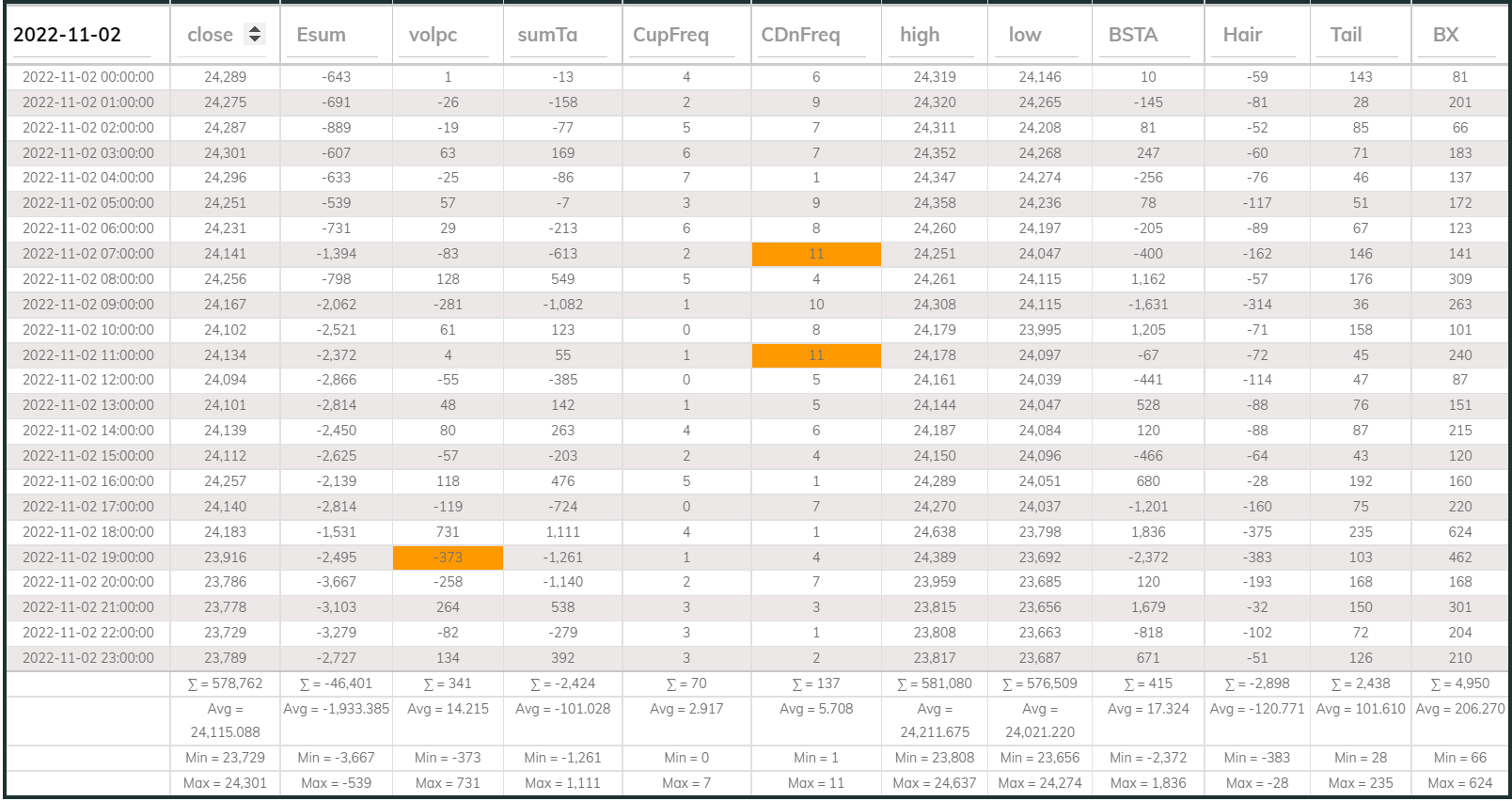The width and height of the screenshot is (1512, 801).
Task: Click Avg = 14.215 under volpc
Action: 448,709
